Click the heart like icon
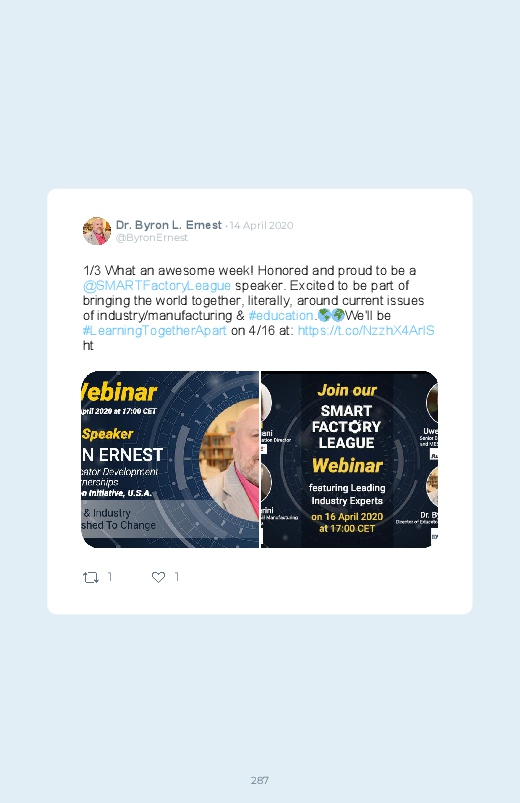Viewport: 520px width, 803px height. point(158,577)
